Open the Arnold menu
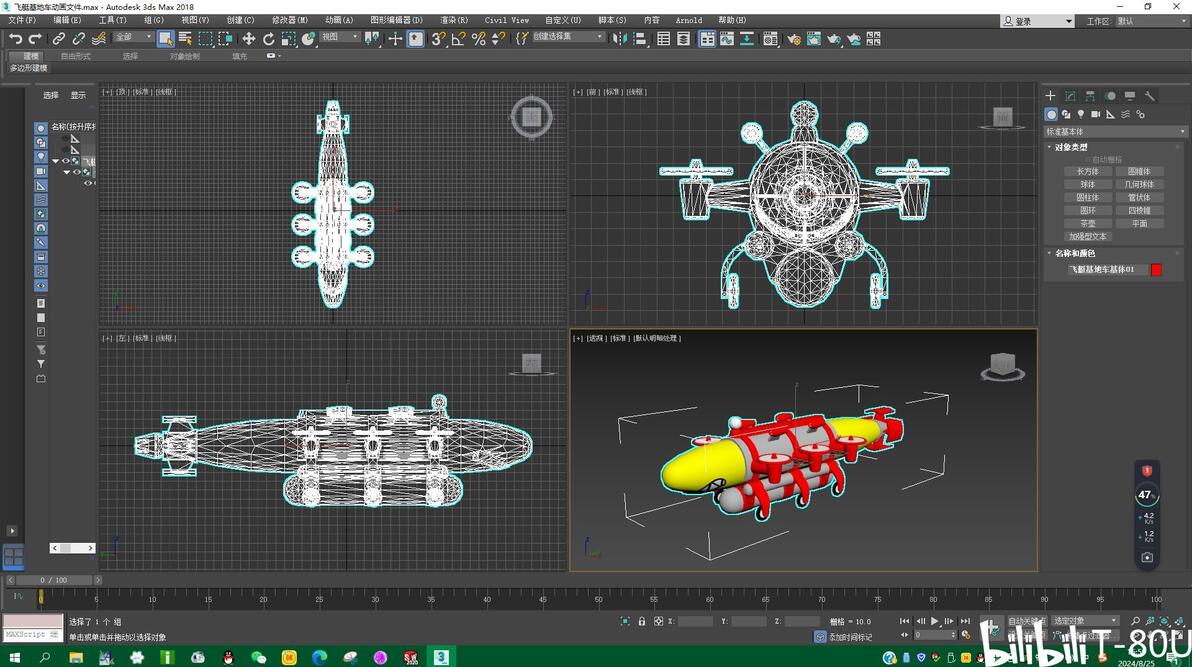The image size is (1192, 667). pyautogui.click(x=689, y=21)
